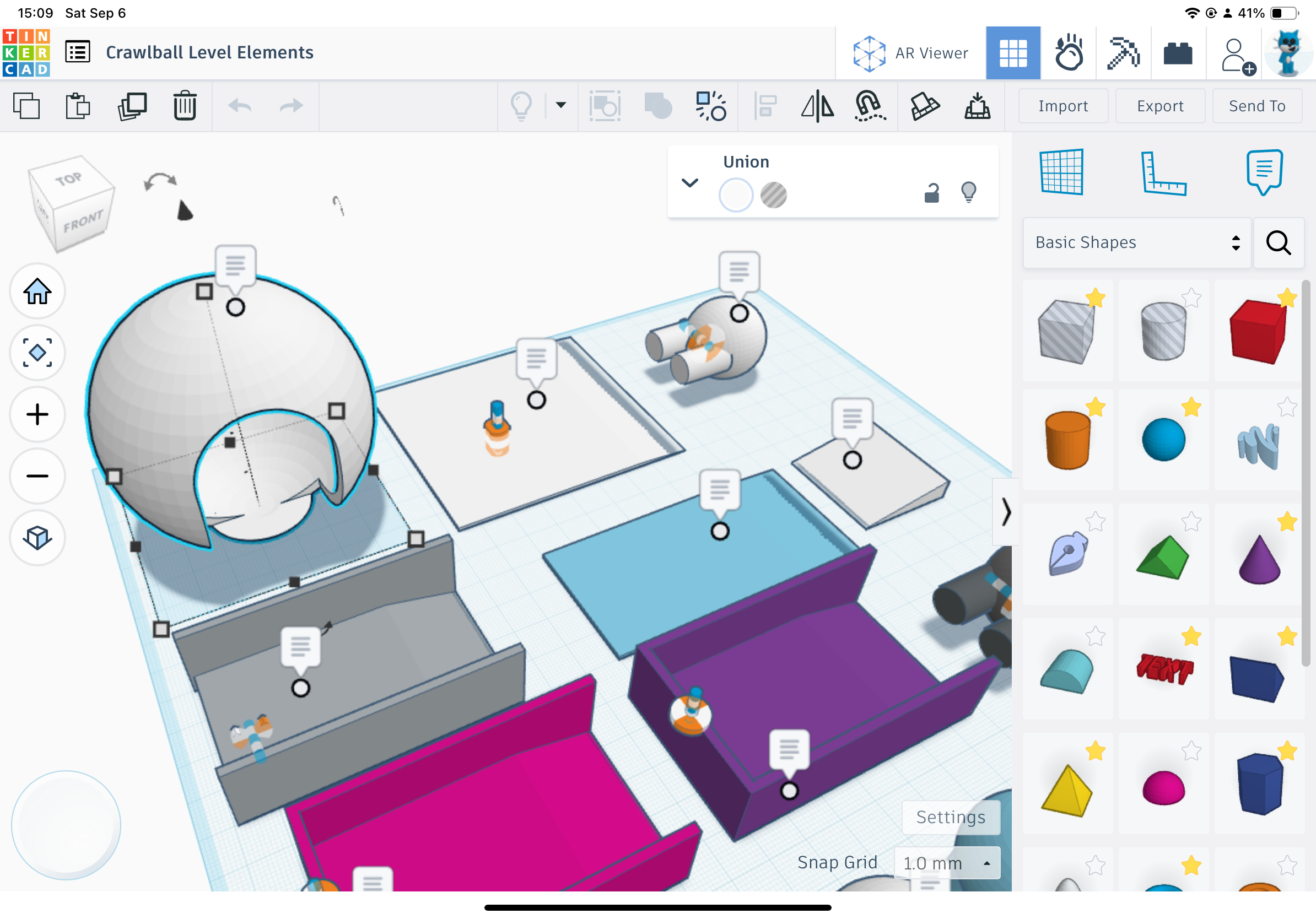Click the Duplicate and repeat tool

coord(132,106)
